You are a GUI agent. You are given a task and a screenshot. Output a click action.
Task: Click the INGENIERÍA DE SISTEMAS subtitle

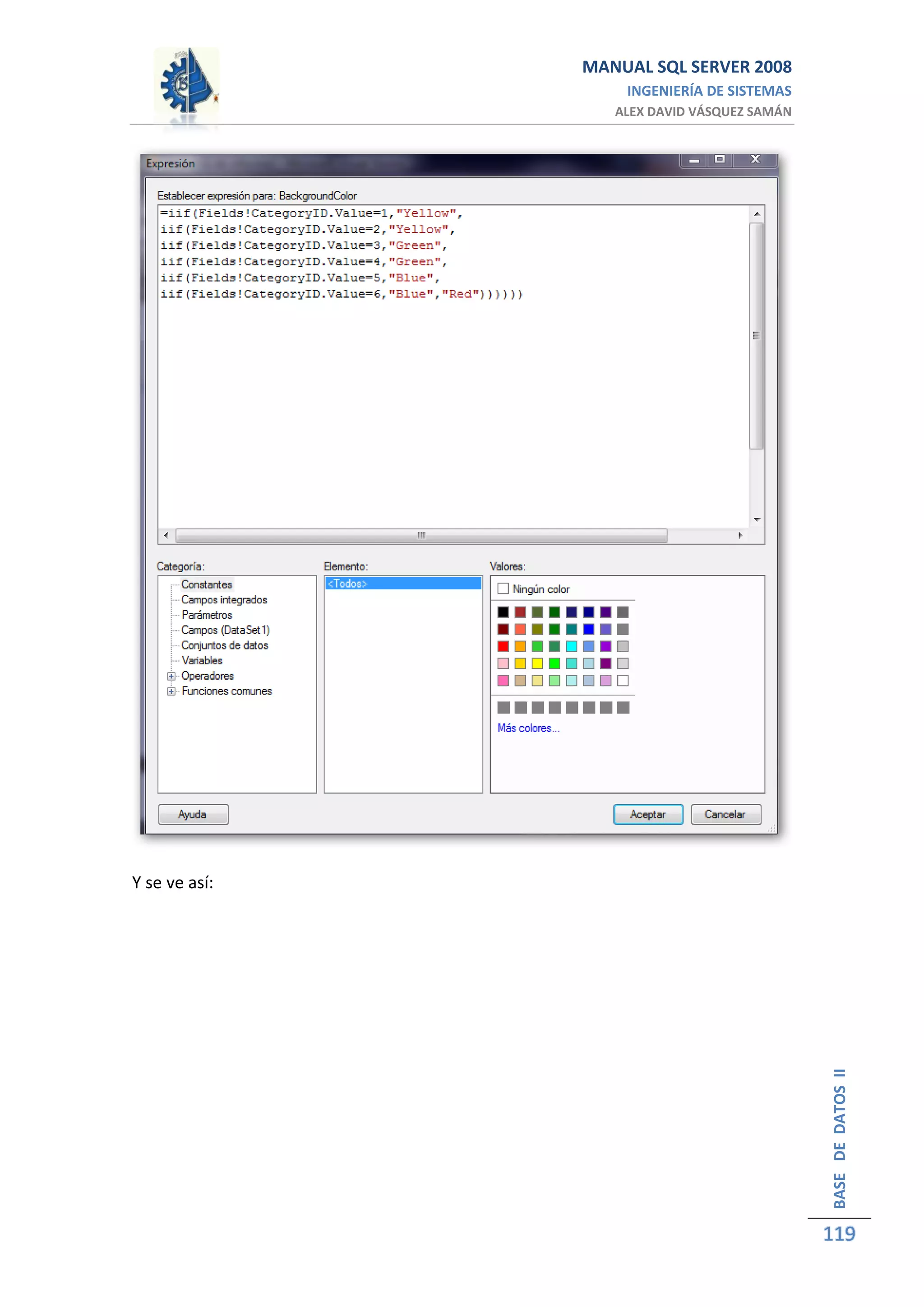[709, 91]
